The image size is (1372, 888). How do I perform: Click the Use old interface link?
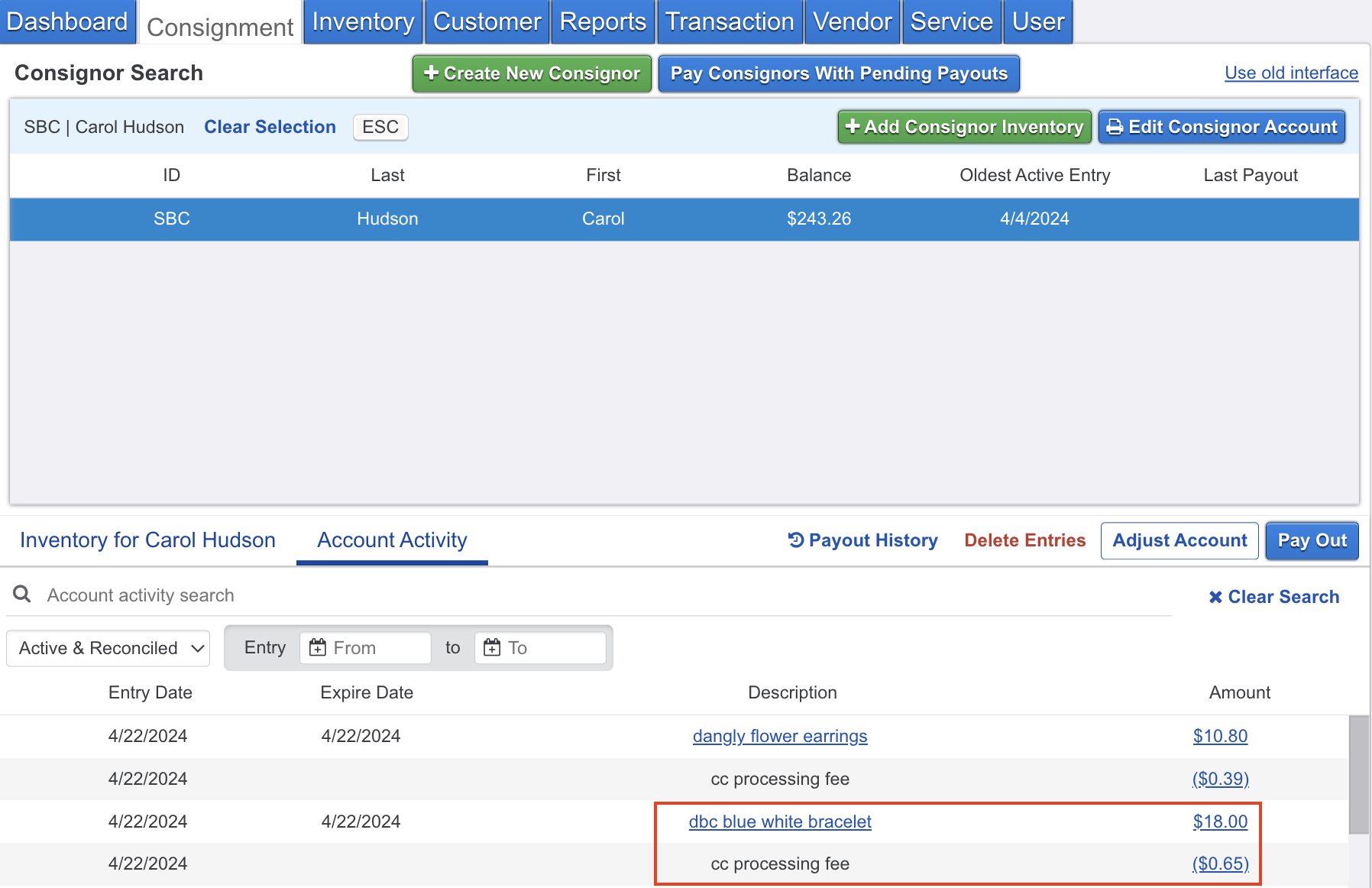coord(1291,73)
